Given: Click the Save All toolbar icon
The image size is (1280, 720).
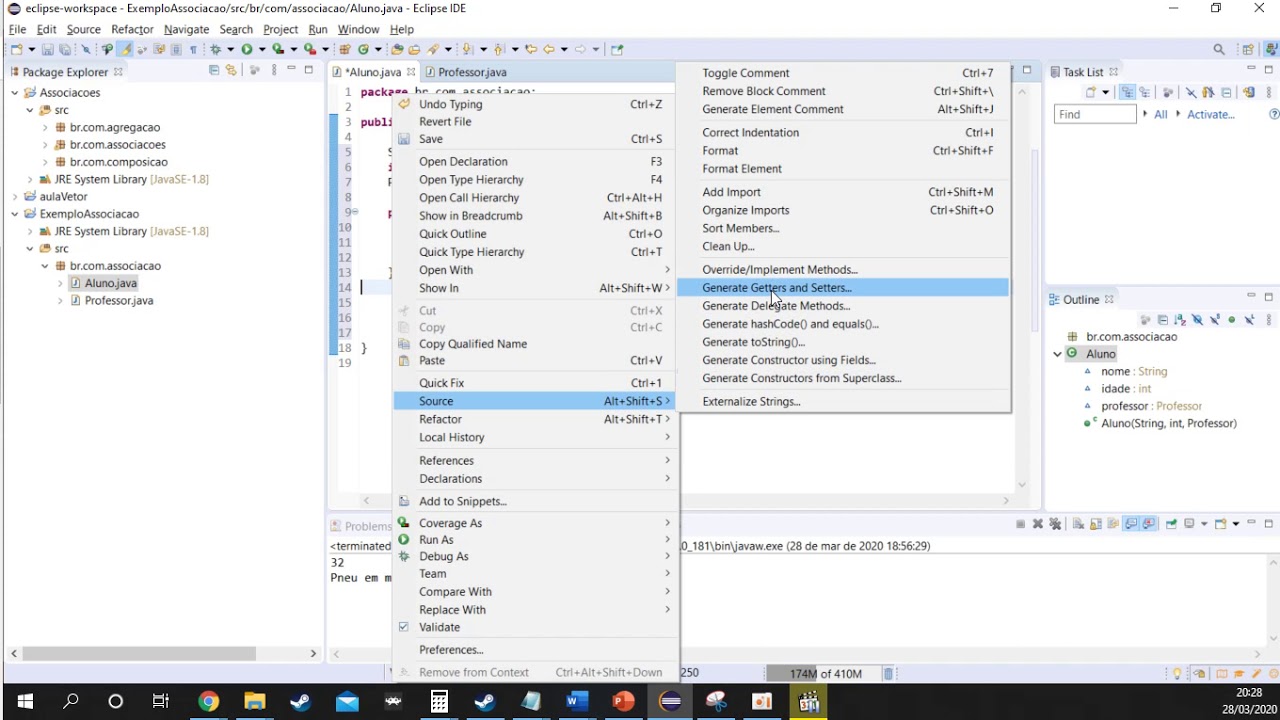Looking at the screenshot, I should 65,49.
